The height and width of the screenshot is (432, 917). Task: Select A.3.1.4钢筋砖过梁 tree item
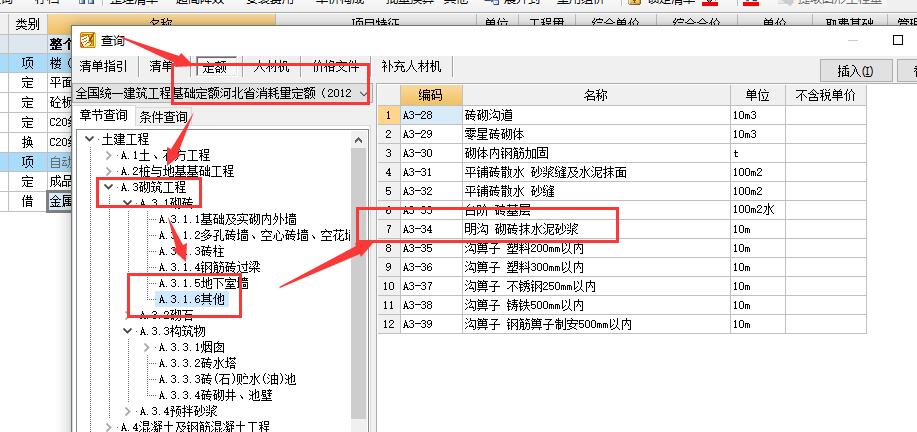click(209, 267)
